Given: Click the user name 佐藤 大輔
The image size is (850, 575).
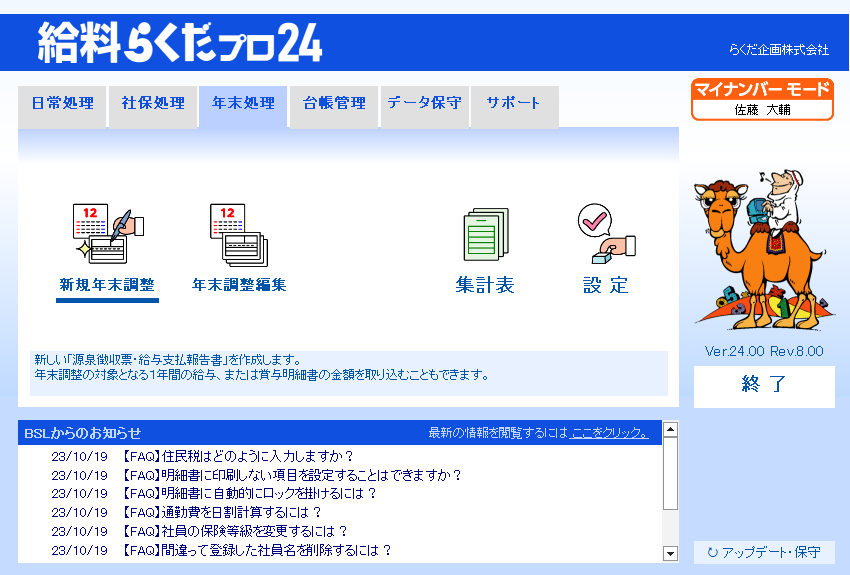Looking at the screenshot, I should click(762, 110).
